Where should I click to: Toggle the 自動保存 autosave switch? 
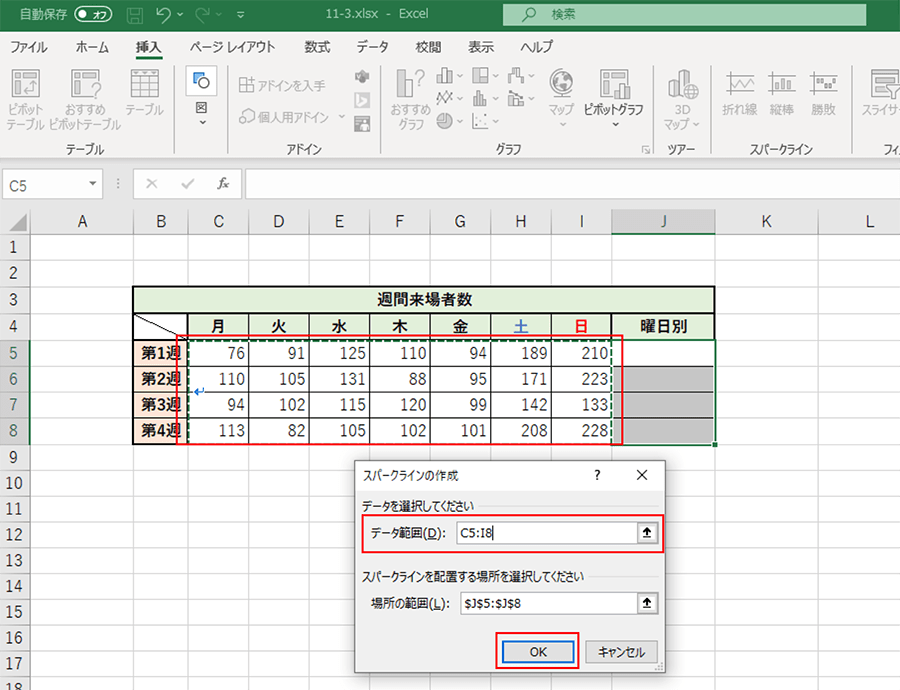(94, 15)
